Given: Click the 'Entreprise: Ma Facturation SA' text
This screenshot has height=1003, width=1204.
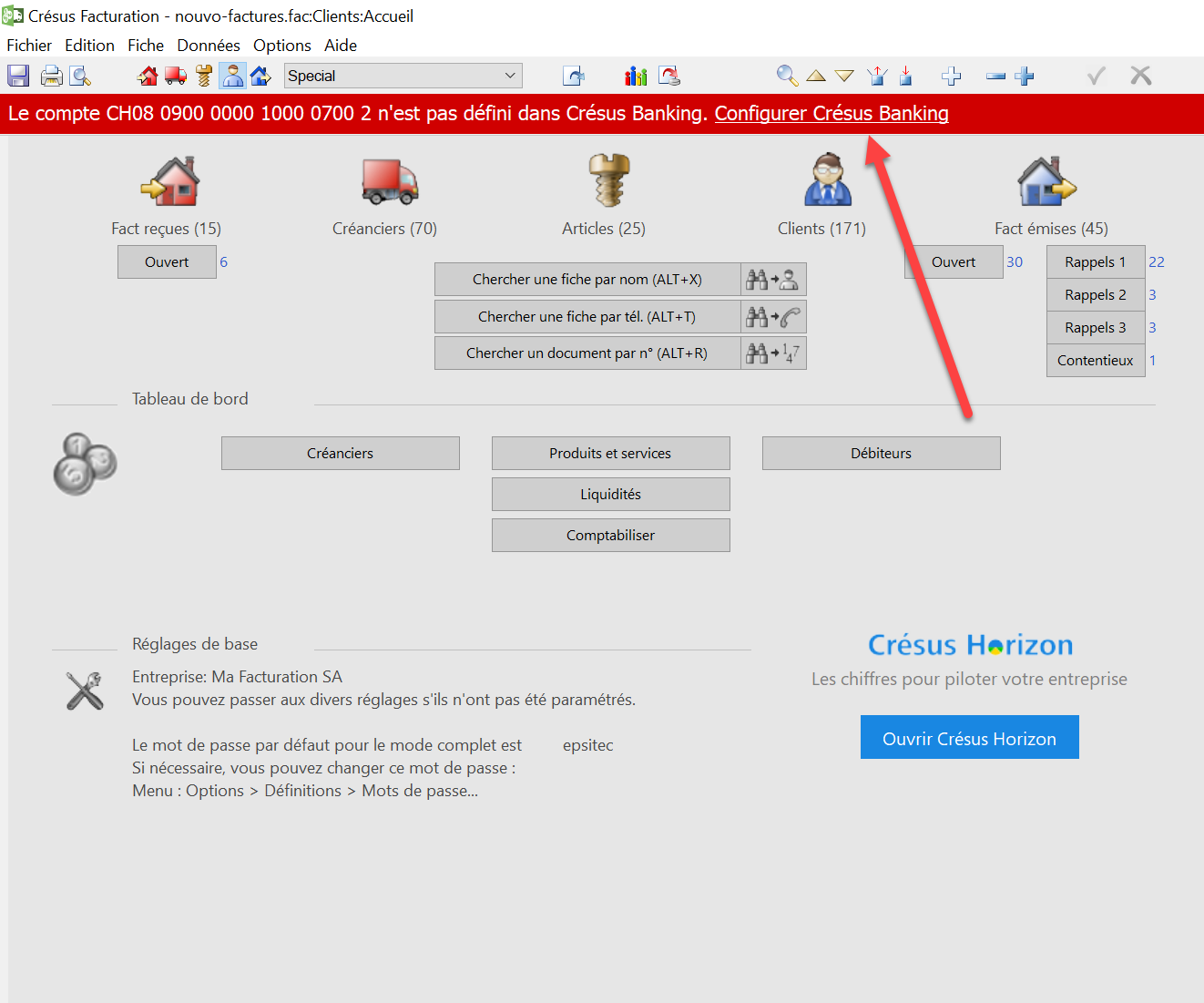Looking at the screenshot, I should tap(238, 677).
